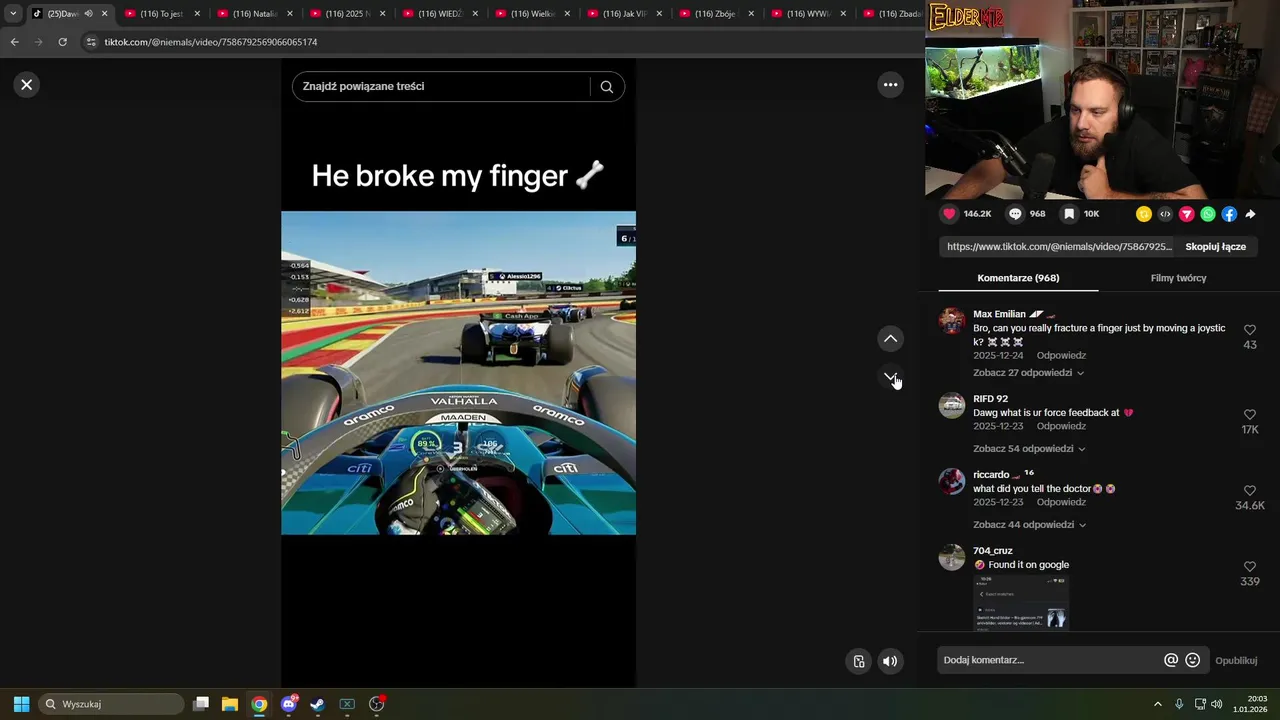Reply to riccardo's comment
Viewport: 1280px width, 720px height.
(x=1061, y=502)
